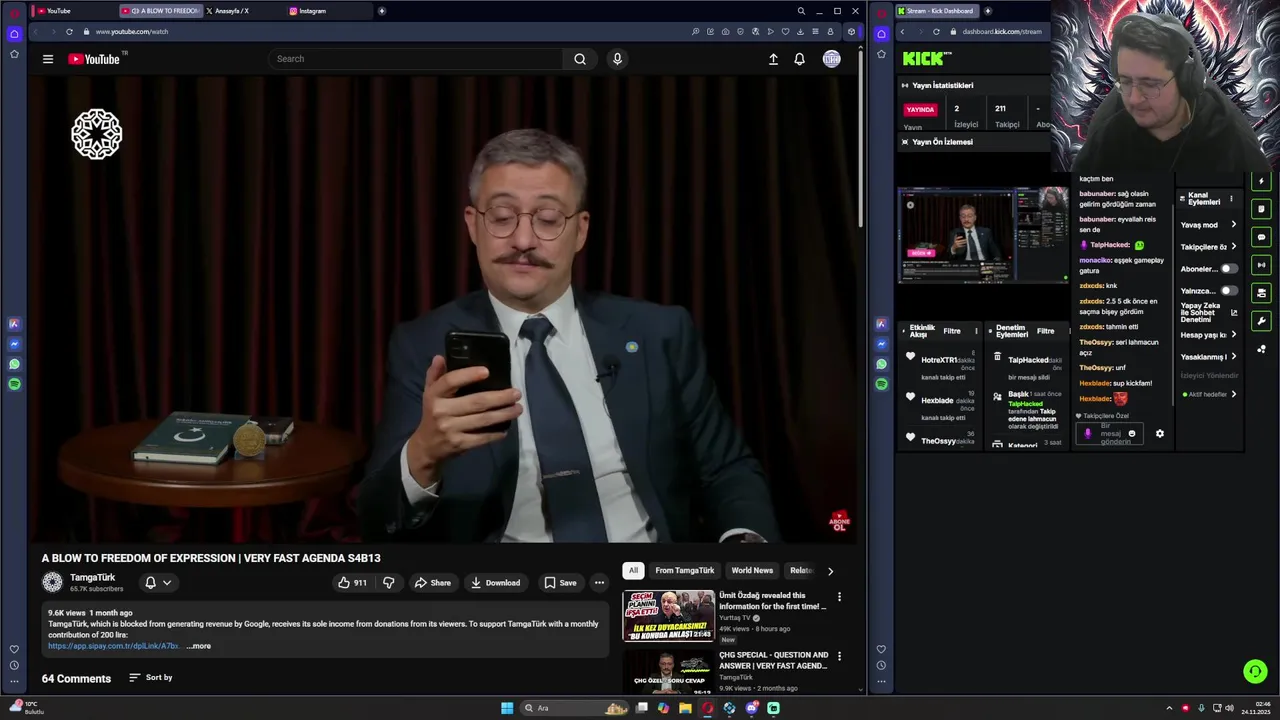1280x720 pixels.
Task: Click Filtre in Etkinlik Akışı panel
Action: click(x=952, y=331)
